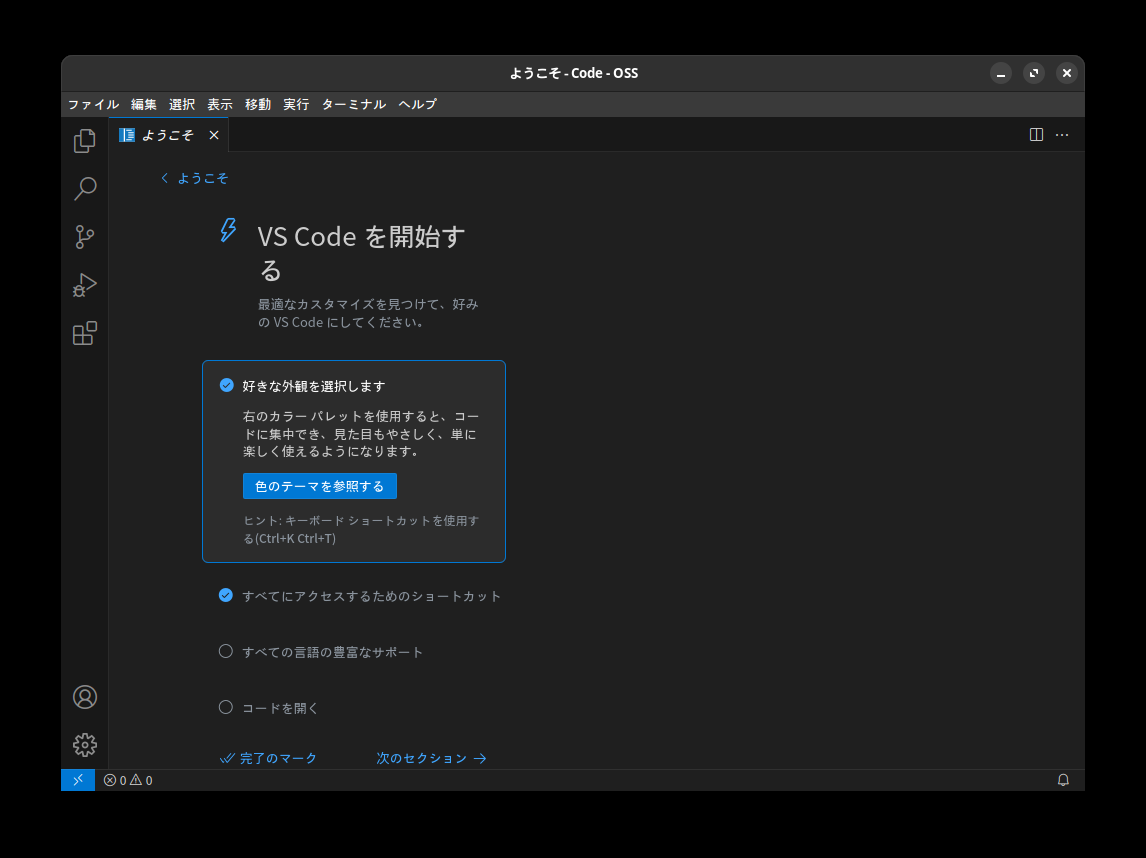
Task: Click the lightning bolt icon beside the heading
Action: coord(228,230)
